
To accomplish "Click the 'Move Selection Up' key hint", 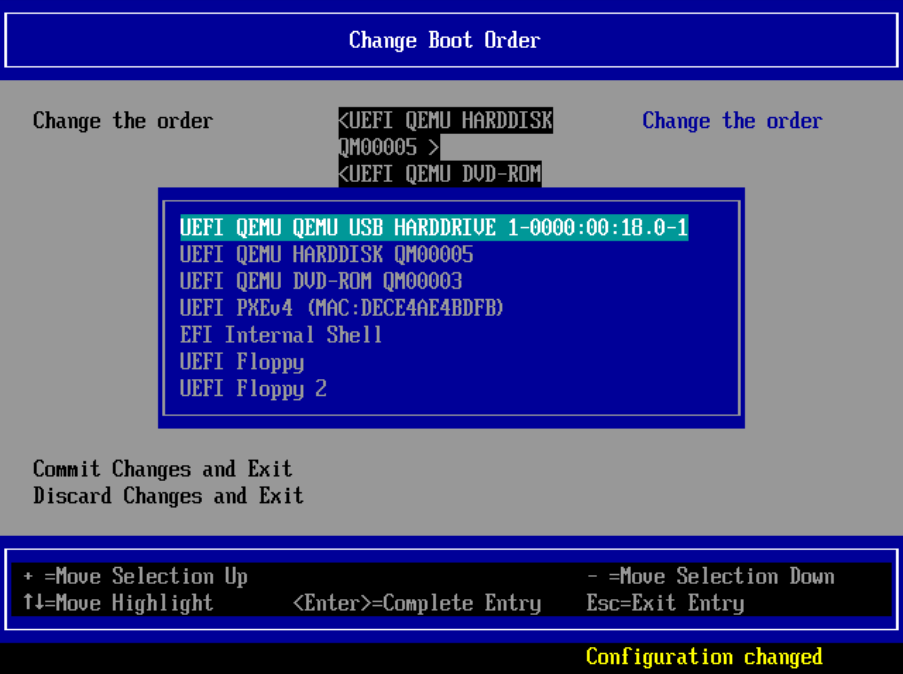I will pyautogui.click(x=135, y=577).
